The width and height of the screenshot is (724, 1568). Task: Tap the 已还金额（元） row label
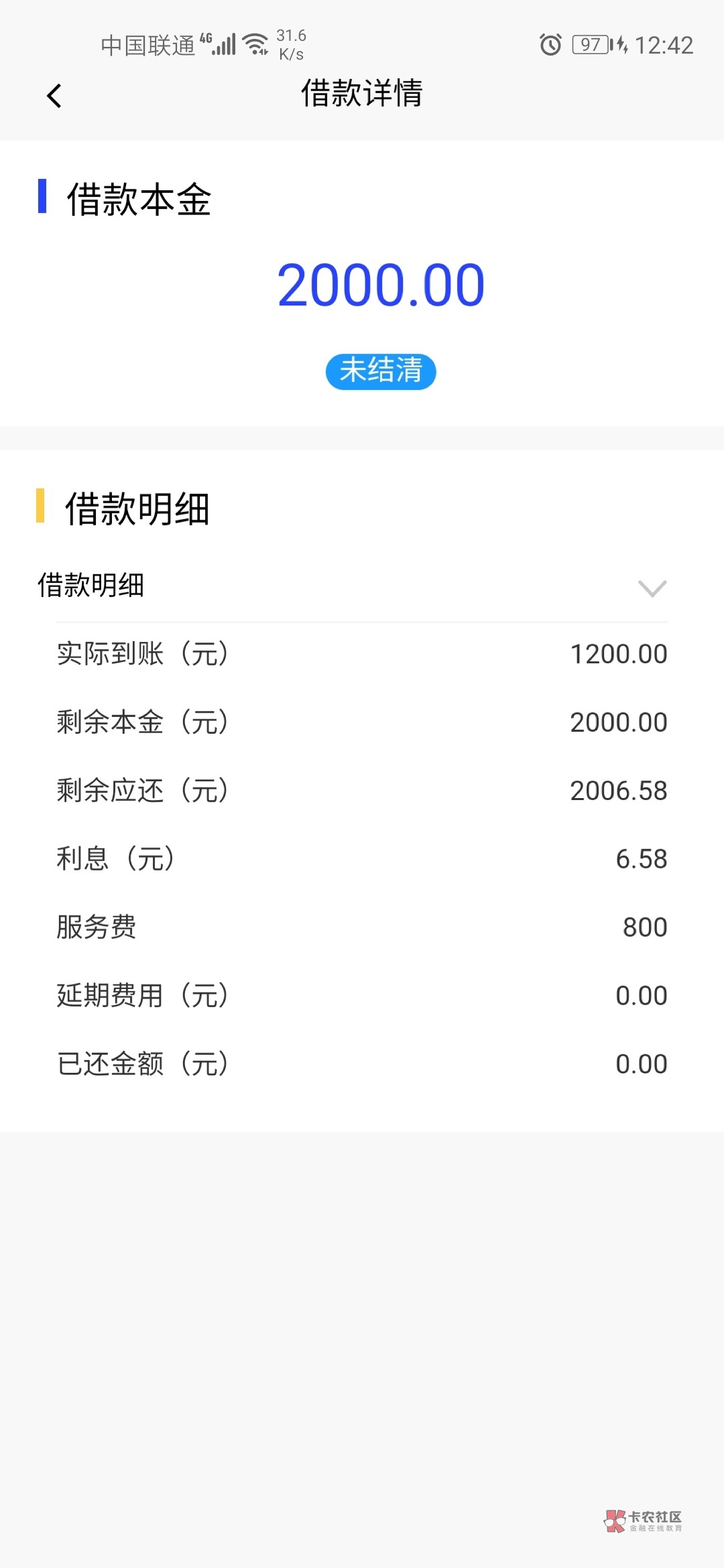[x=143, y=1064]
